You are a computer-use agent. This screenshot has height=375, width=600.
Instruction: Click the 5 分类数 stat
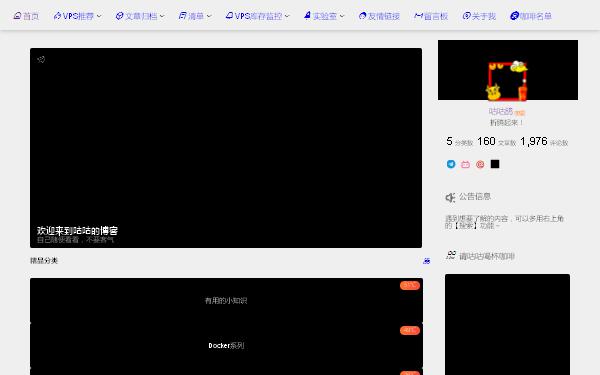460,142
